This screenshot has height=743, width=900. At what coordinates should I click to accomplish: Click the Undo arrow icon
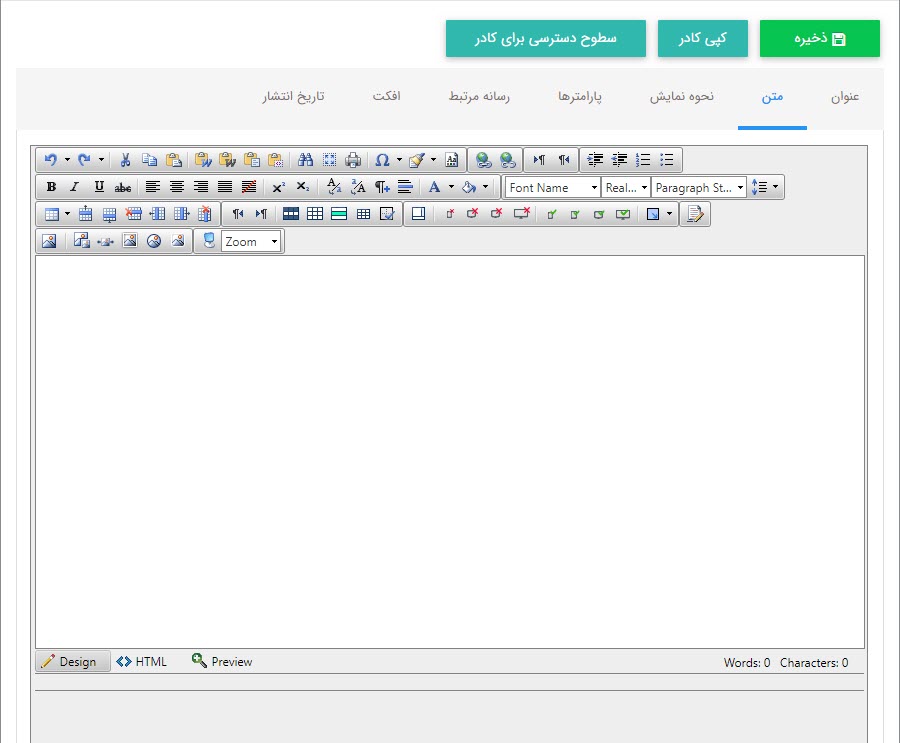pyautogui.click(x=51, y=160)
